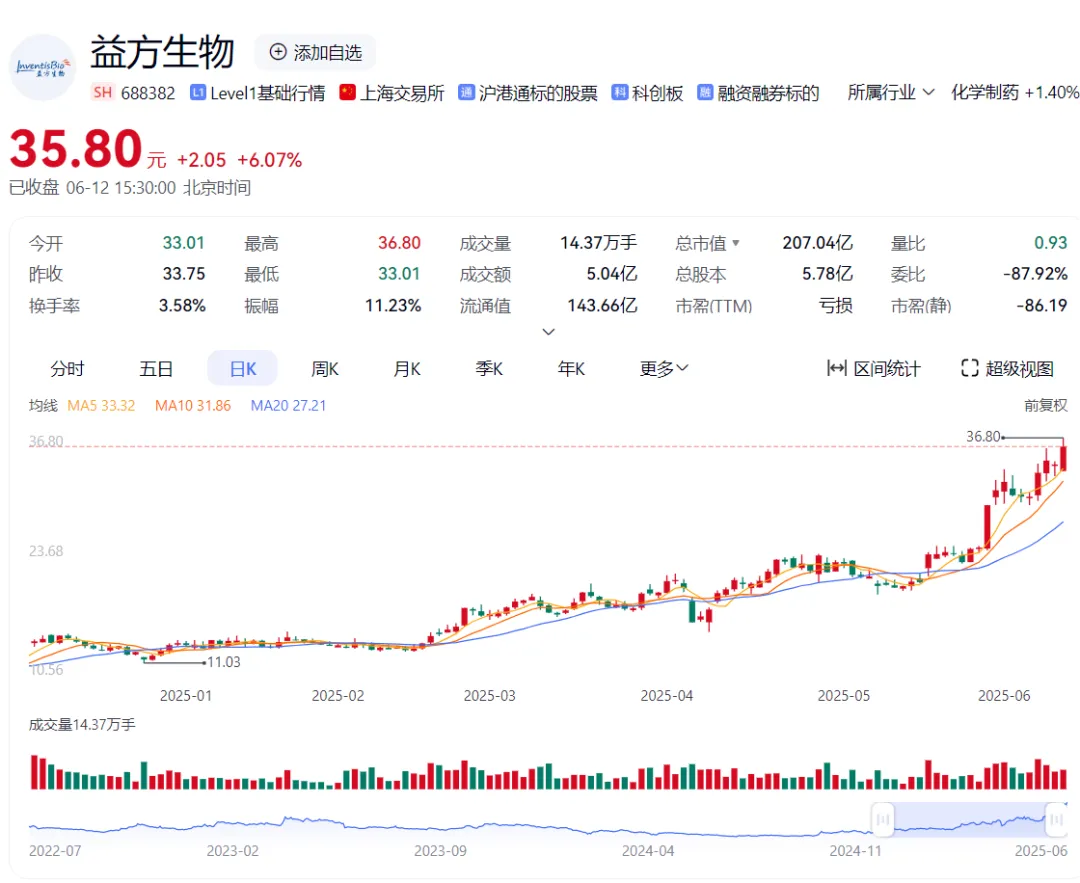The height and width of the screenshot is (883, 1080).
Task: Grab the left timeline range handle
Action: pos(882,820)
